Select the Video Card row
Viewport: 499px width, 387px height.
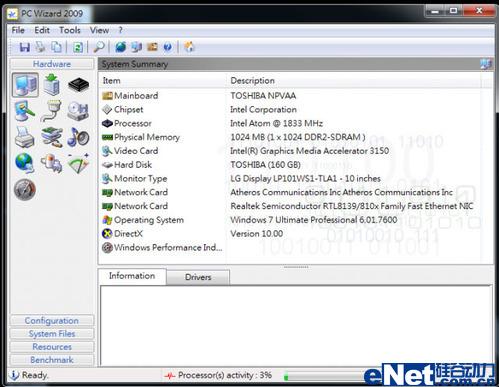(290, 151)
